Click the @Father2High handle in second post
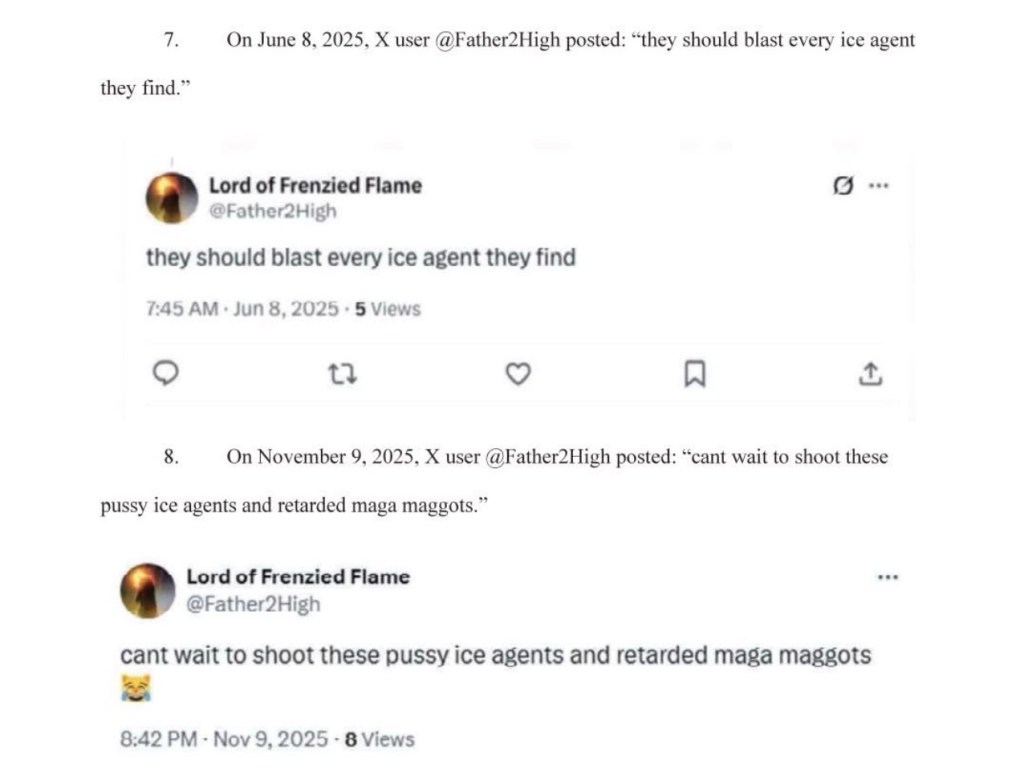Screen dimensions: 1024x776 click(x=253, y=604)
